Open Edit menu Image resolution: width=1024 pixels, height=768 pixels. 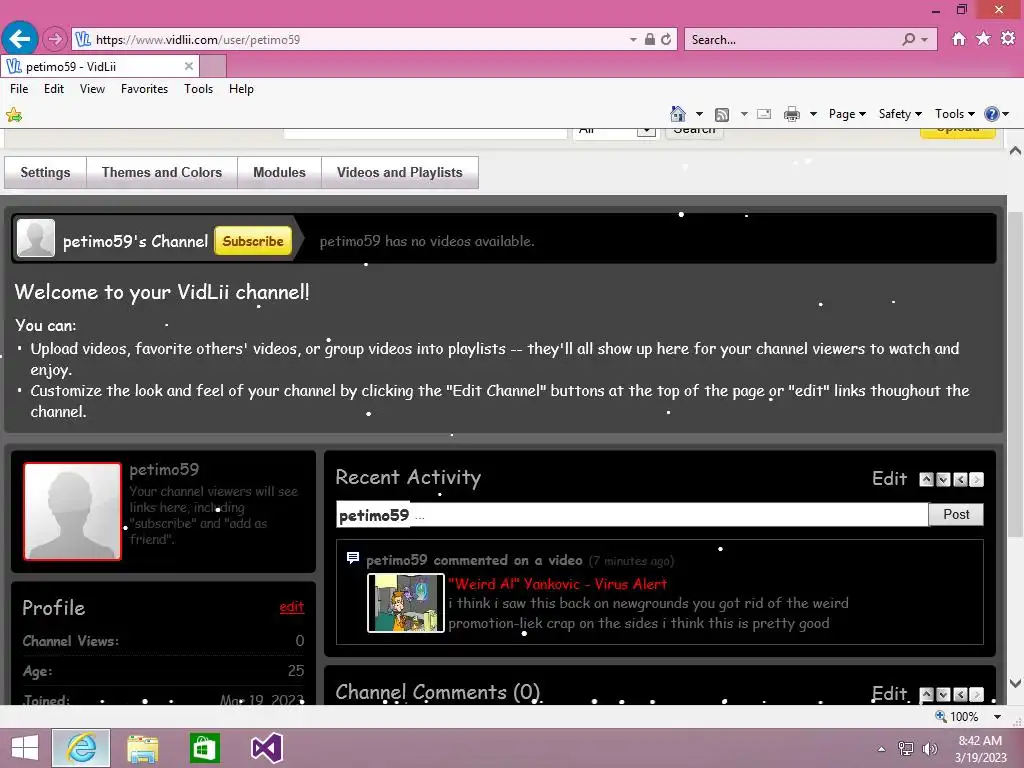click(x=54, y=89)
